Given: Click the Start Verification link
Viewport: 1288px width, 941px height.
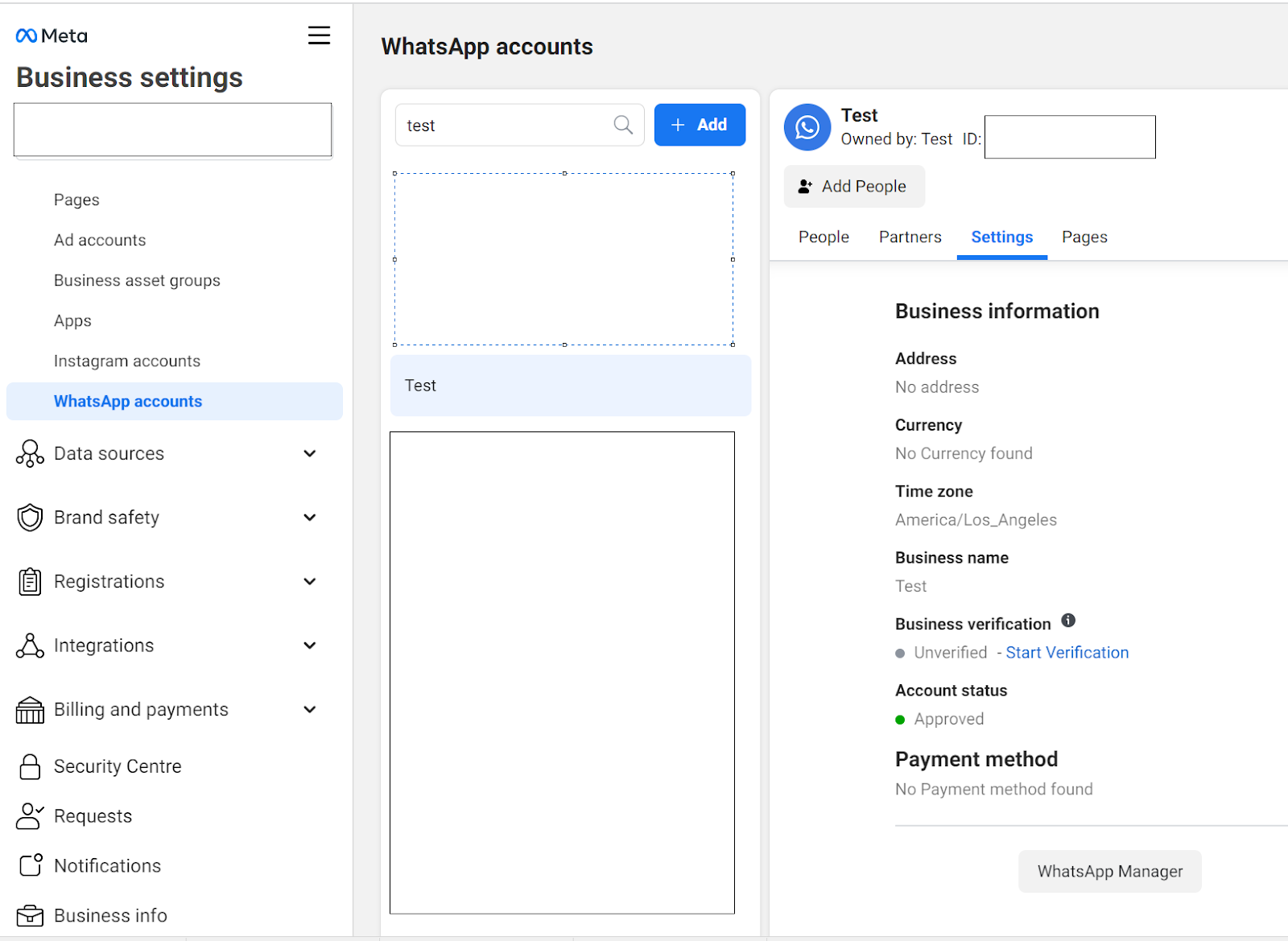Looking at the screenshot, I should [x=1067, y=653].
